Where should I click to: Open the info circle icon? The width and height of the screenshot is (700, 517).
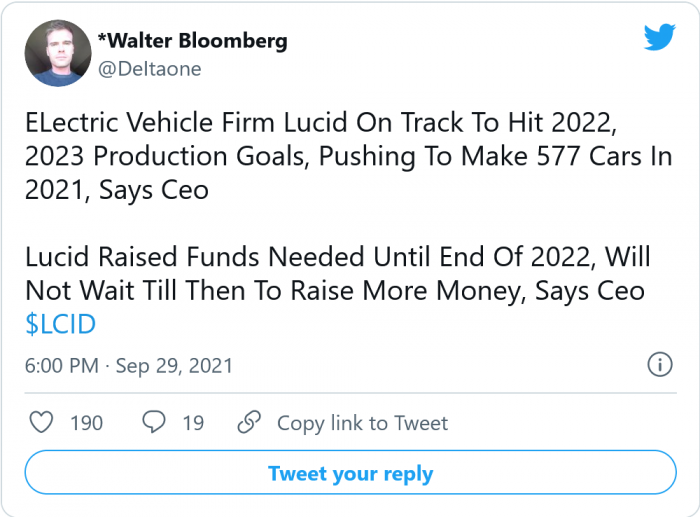[659, 365]
